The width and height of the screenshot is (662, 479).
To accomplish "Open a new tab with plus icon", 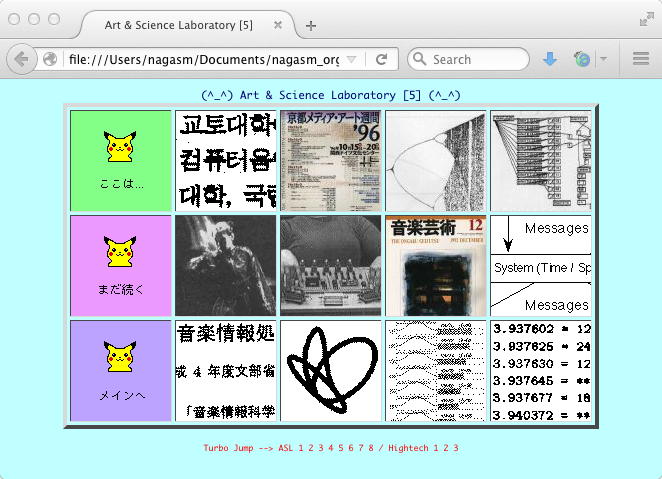I will click(x=311, y=26).
